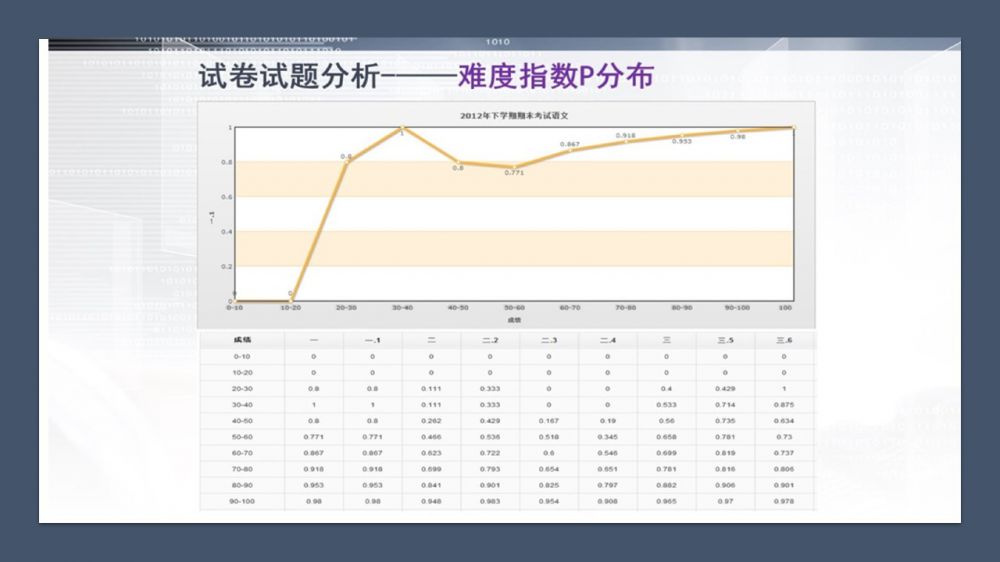The image size is (1000, 562).
Task: Click the 0.983 cell in the 90-100 row
Action: 490,501
